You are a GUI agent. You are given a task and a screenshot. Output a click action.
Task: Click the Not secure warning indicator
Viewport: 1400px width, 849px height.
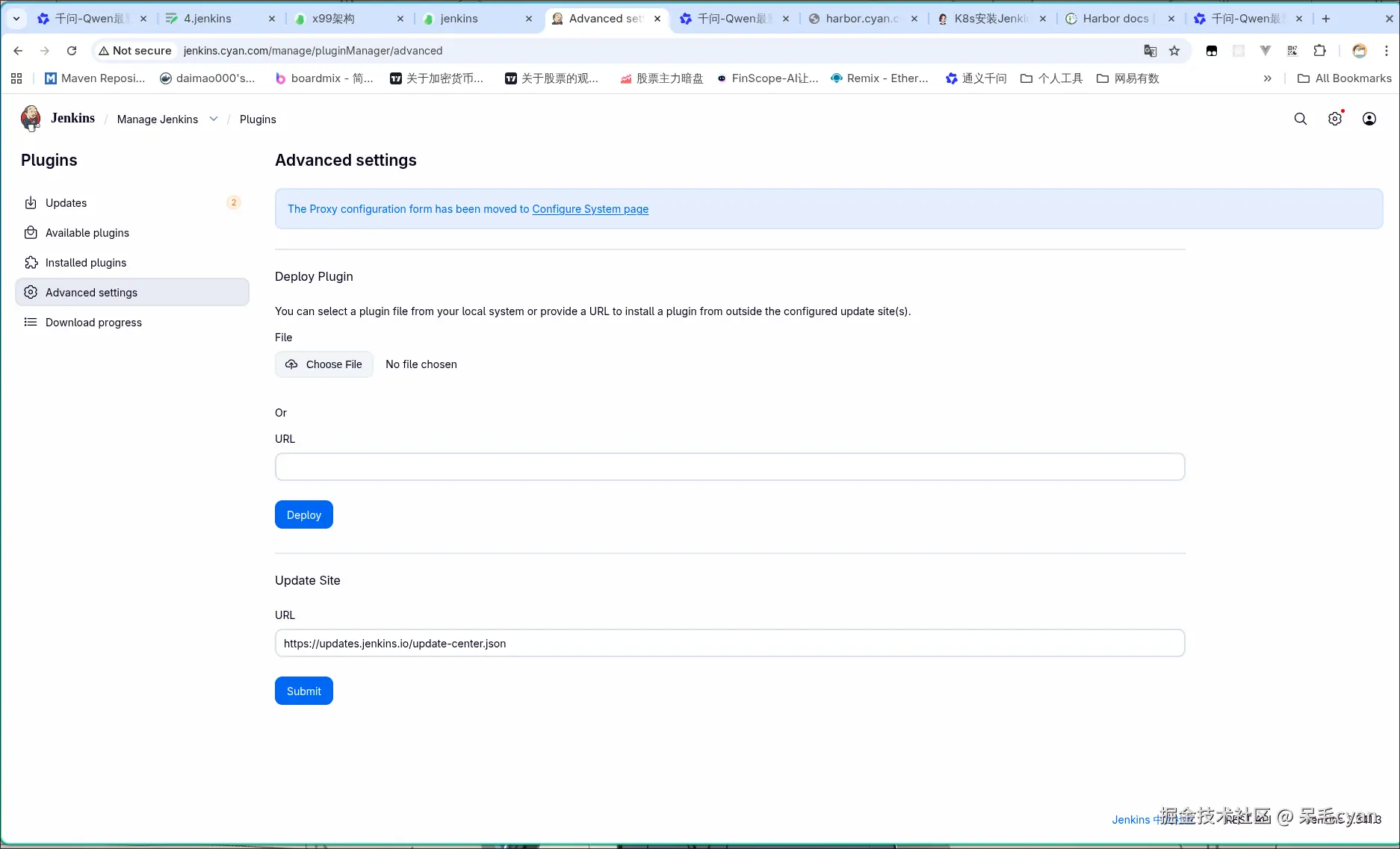[x=135, y=51]
